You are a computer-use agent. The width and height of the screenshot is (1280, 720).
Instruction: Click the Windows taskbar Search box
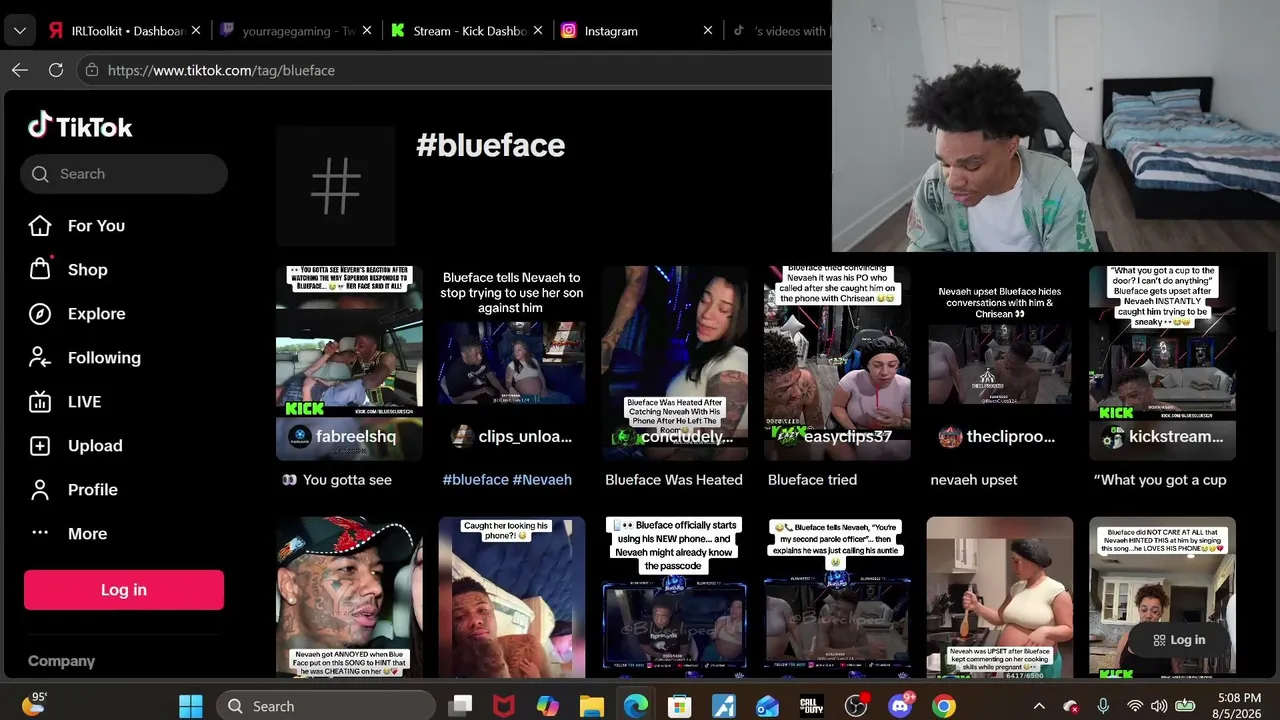[x=324, y=706]
